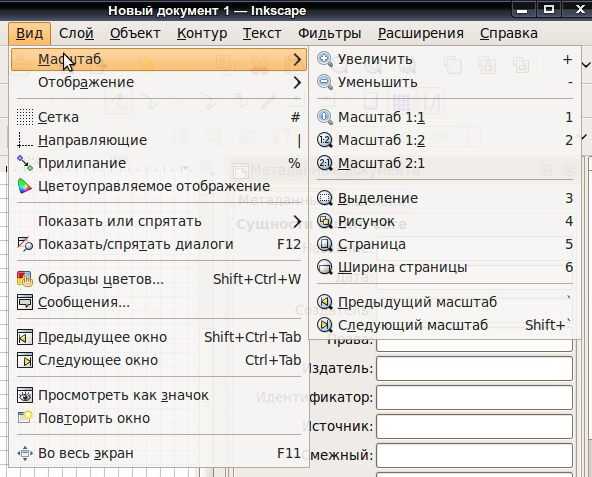Click the Shift+Ctrl+W shortcut text
The height and width of the screenshot is (477, 592).
[x=257, y=279]
